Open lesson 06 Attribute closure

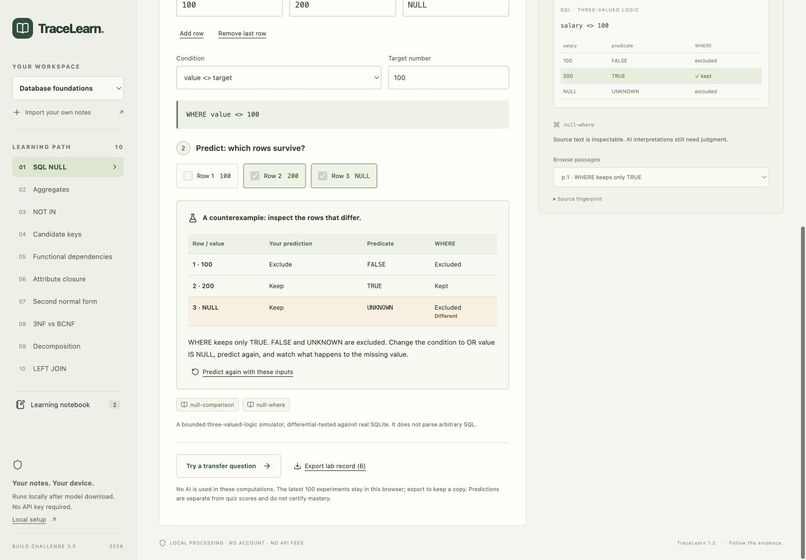coord(68,279)
